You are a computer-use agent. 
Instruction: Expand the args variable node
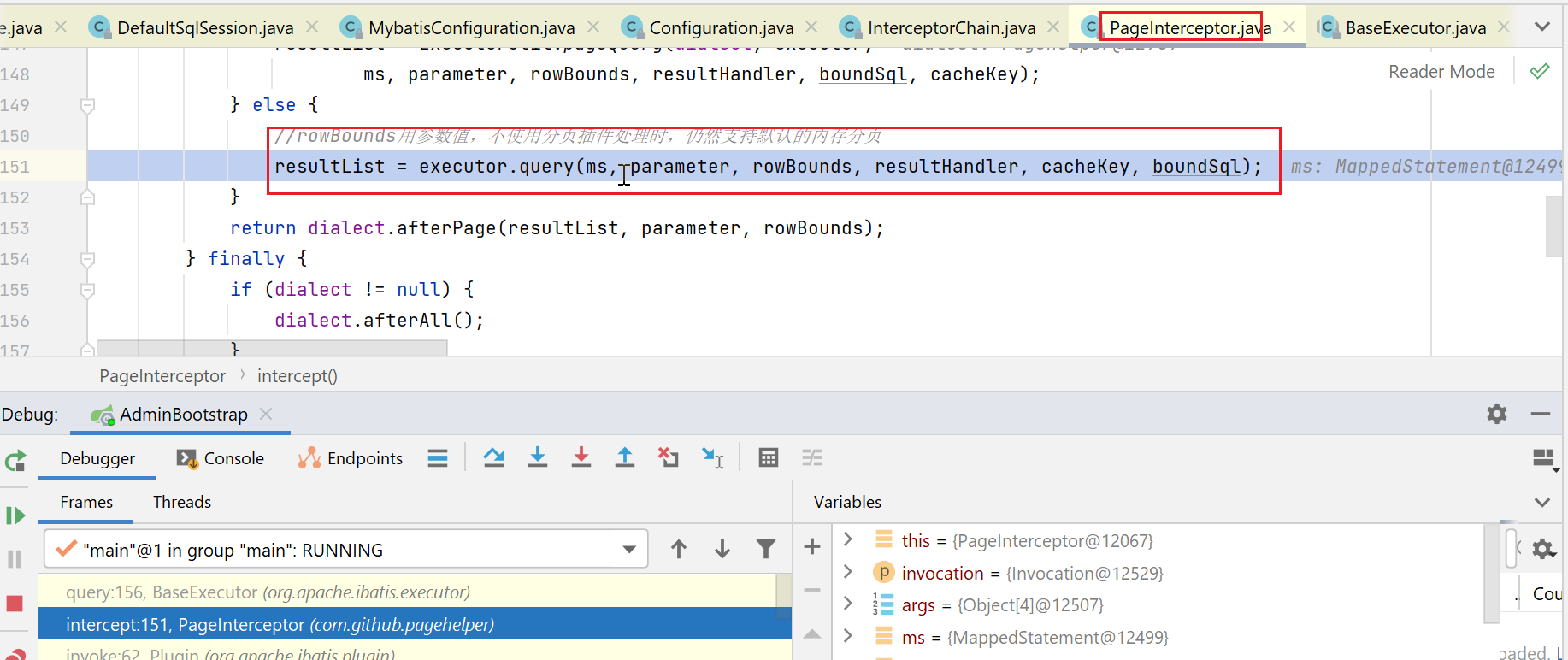[848, 604]
